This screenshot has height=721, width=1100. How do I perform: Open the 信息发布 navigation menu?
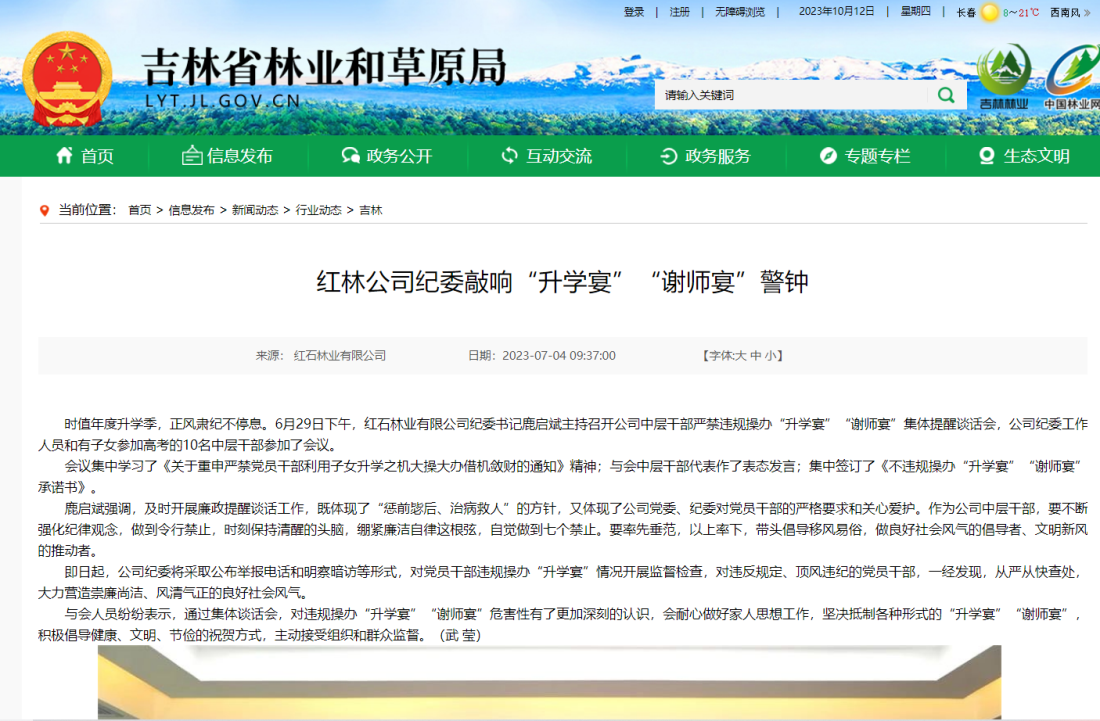tap(227, 156)
